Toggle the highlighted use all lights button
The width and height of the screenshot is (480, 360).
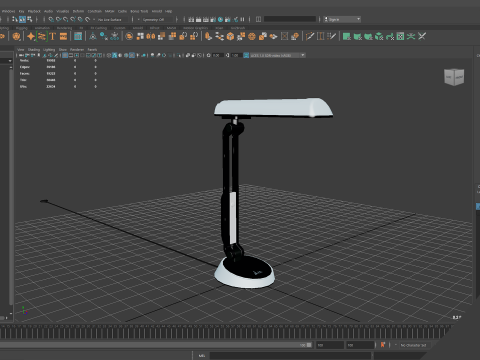[x=132, y=55]
